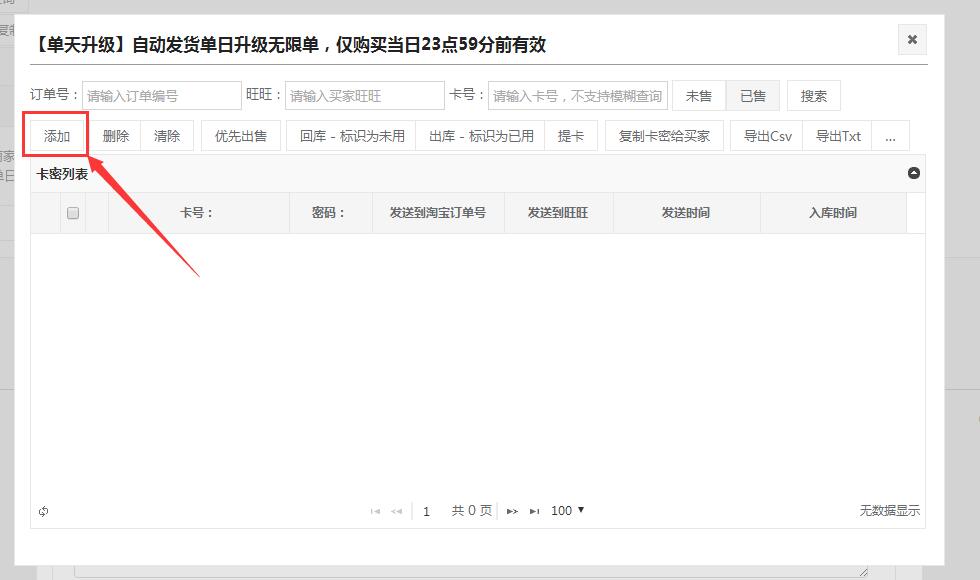Sort by 发送到旺旺 column header

[x=559, y=213]
